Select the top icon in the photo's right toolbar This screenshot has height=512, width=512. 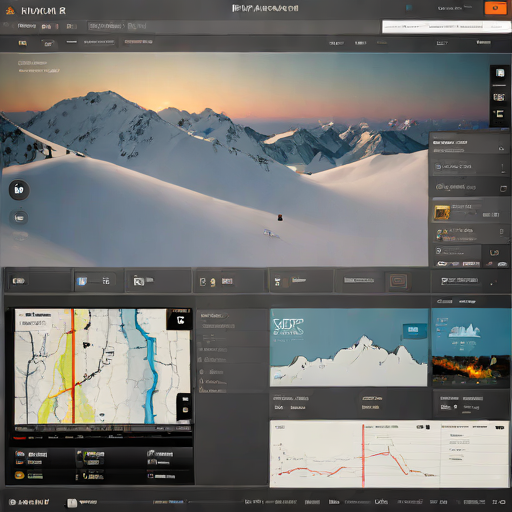(x=500, y=73)
